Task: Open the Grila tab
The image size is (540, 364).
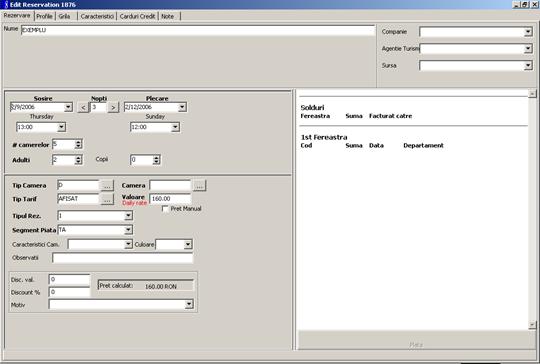Action: (64, 16)
